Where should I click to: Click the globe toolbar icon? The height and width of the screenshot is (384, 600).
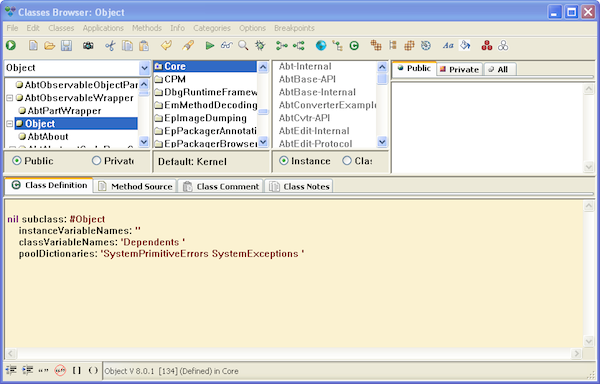pyautogui.click(x=321, y=46)
